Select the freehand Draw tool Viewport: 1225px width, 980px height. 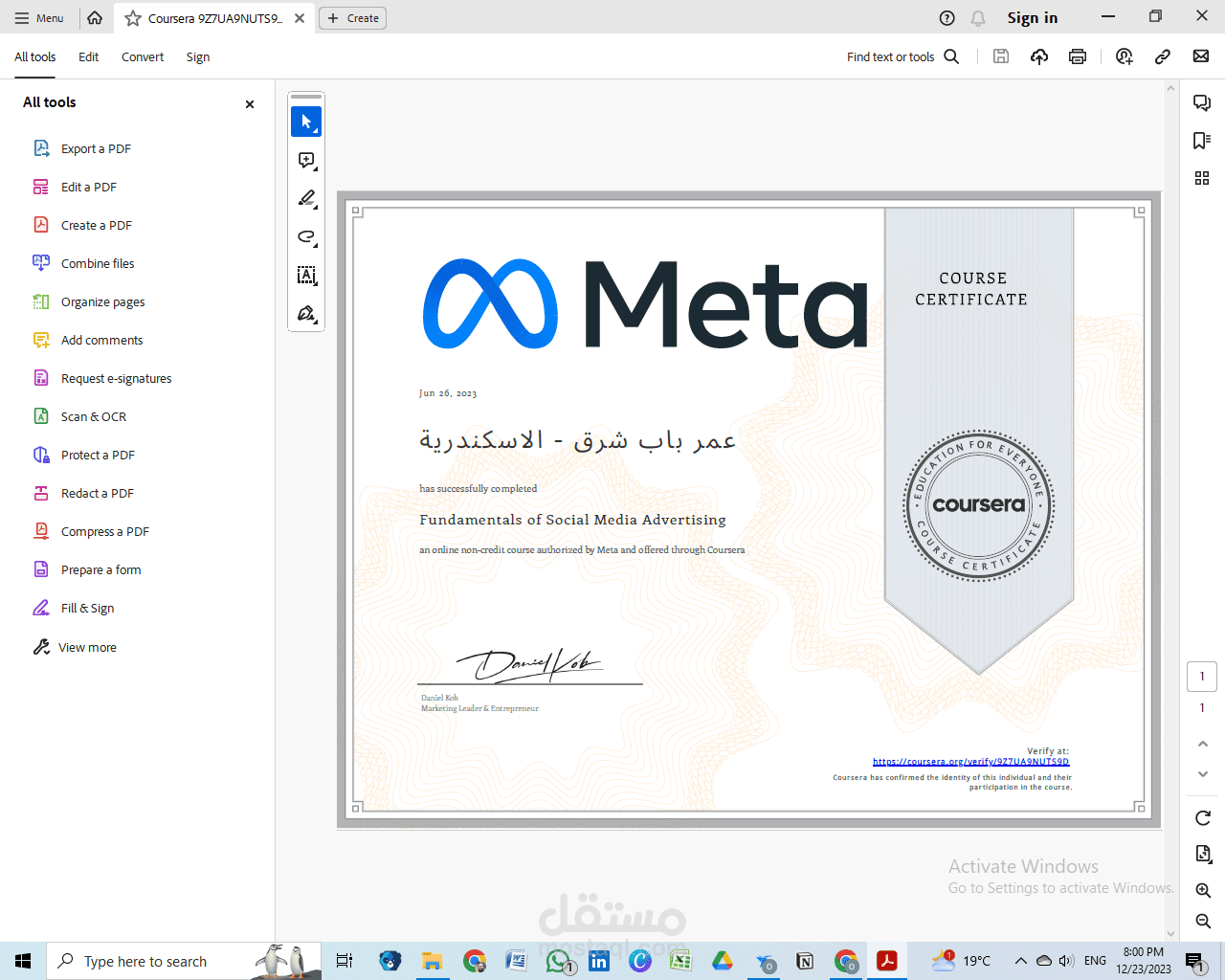[x=306, y=236]
